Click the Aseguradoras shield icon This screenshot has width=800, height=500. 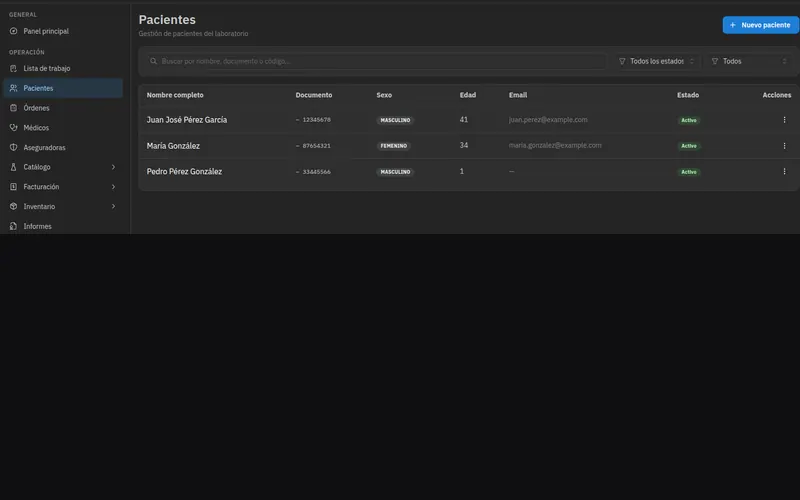click(13, 147)
